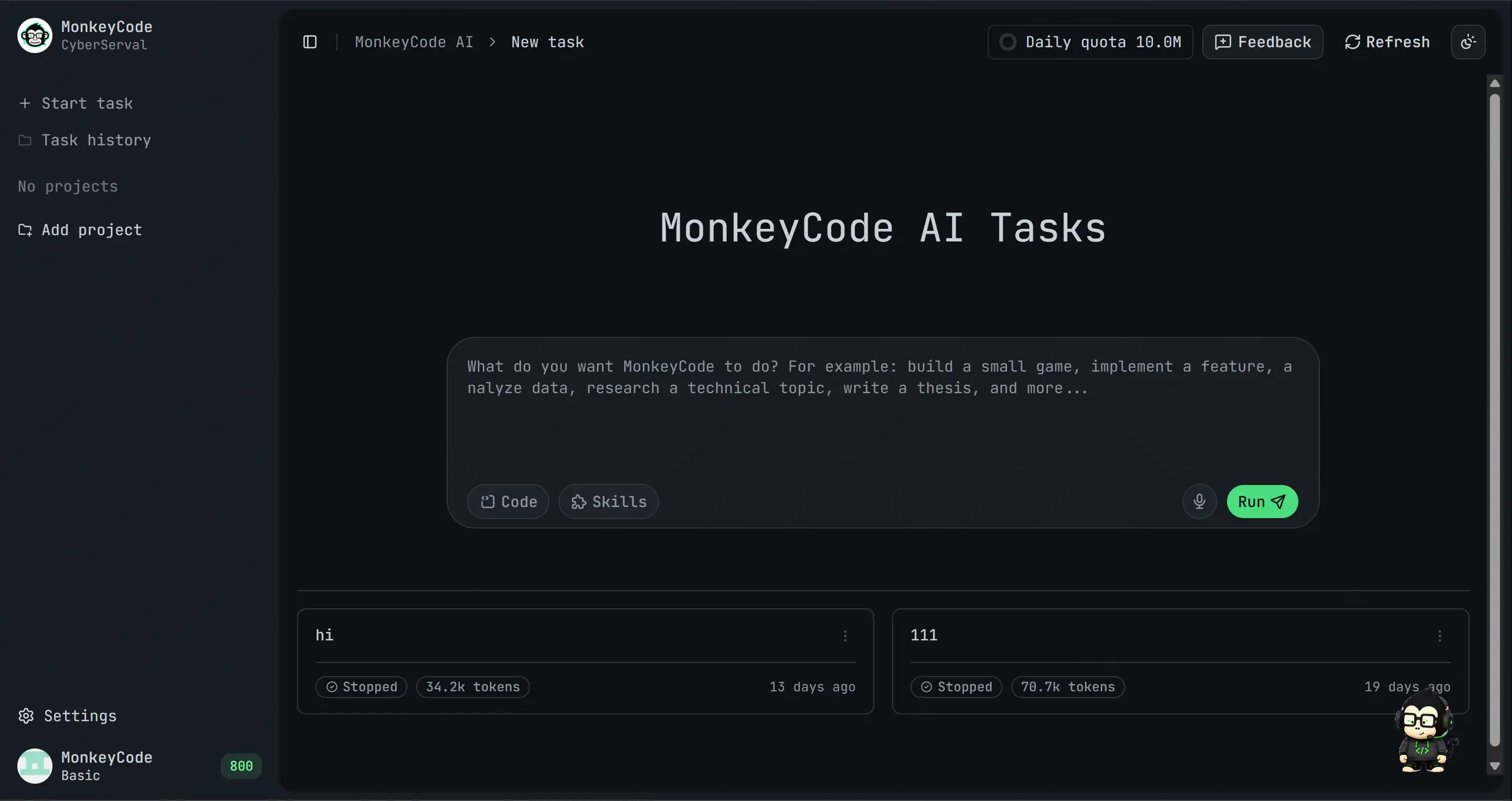Click the folder icon beside Task history
This screenshot has width=1512, height=801.
pos(25,140)
